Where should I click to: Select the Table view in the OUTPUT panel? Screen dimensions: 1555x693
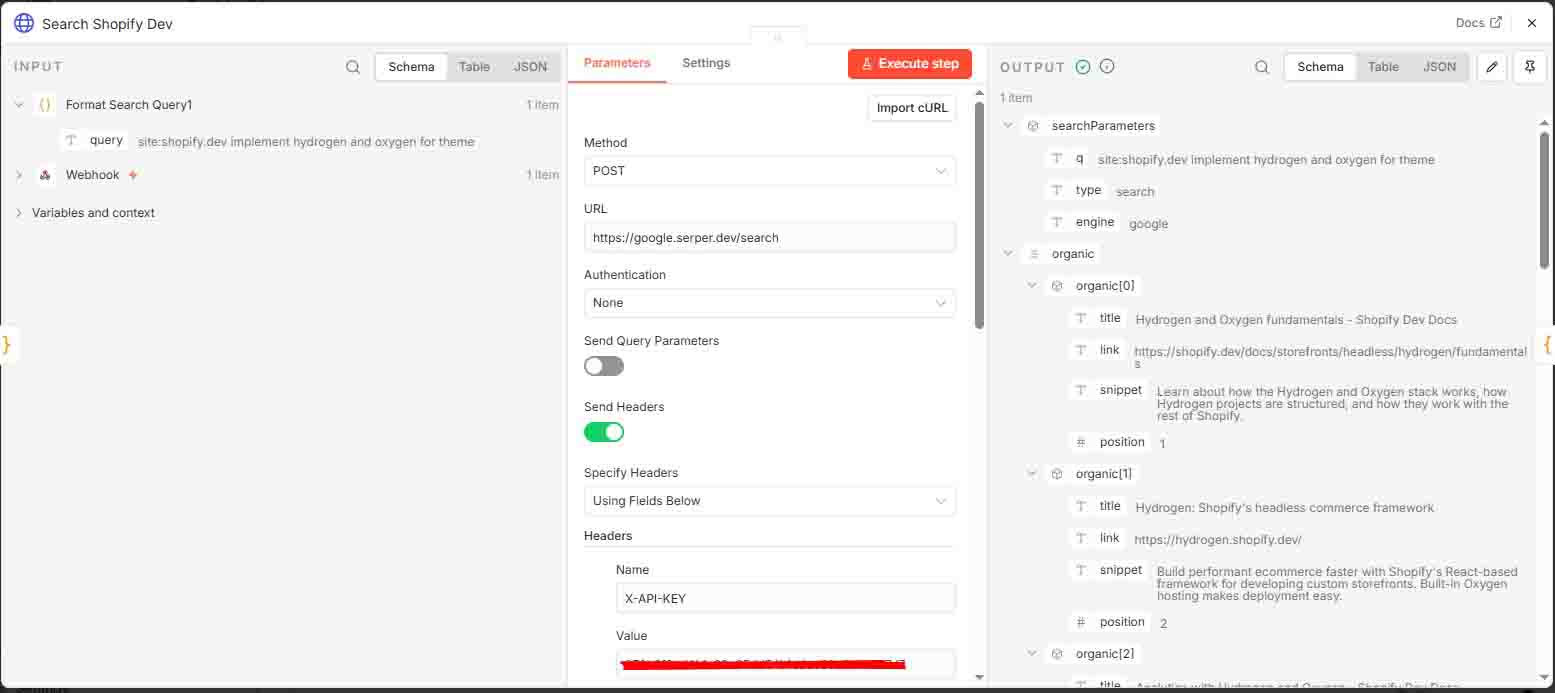[1383, 66]
